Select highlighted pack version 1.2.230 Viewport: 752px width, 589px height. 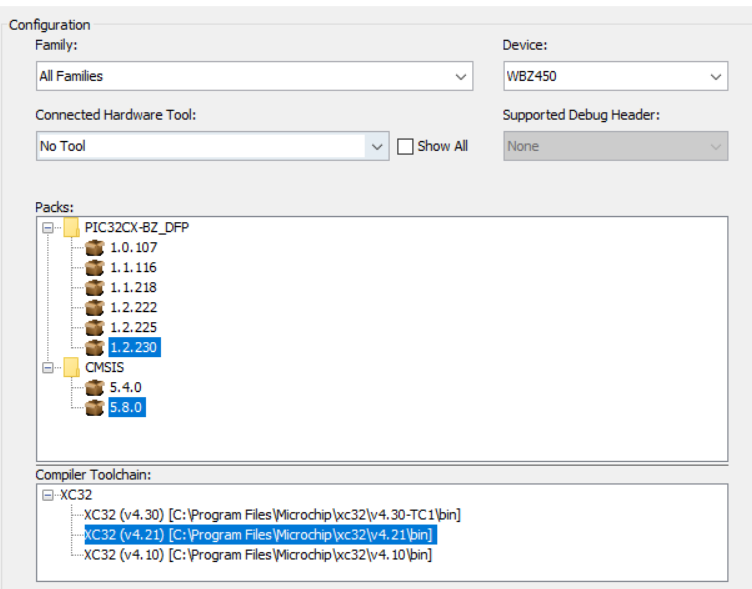(135, 347)
